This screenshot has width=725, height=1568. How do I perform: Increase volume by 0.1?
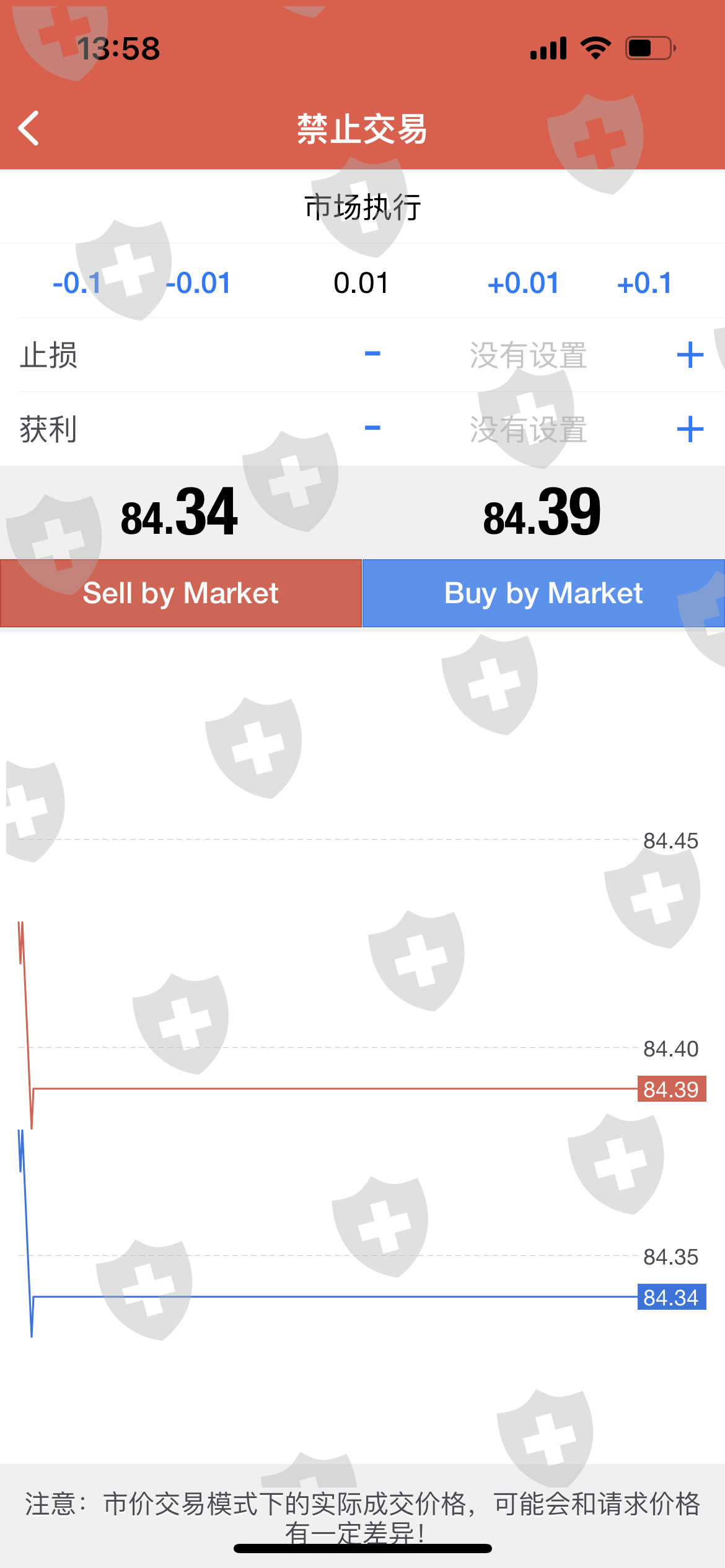click(644, 284)
